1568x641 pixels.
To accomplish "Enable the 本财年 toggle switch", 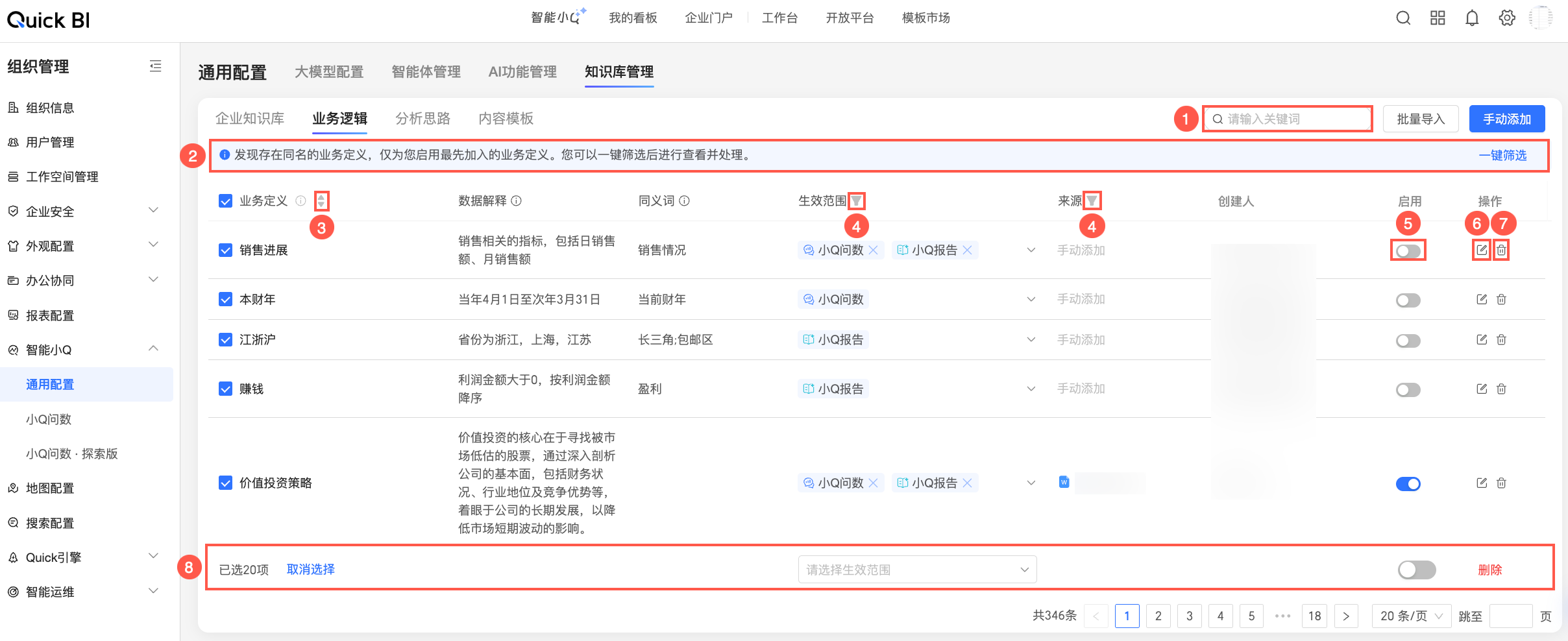I will 1408,300.
